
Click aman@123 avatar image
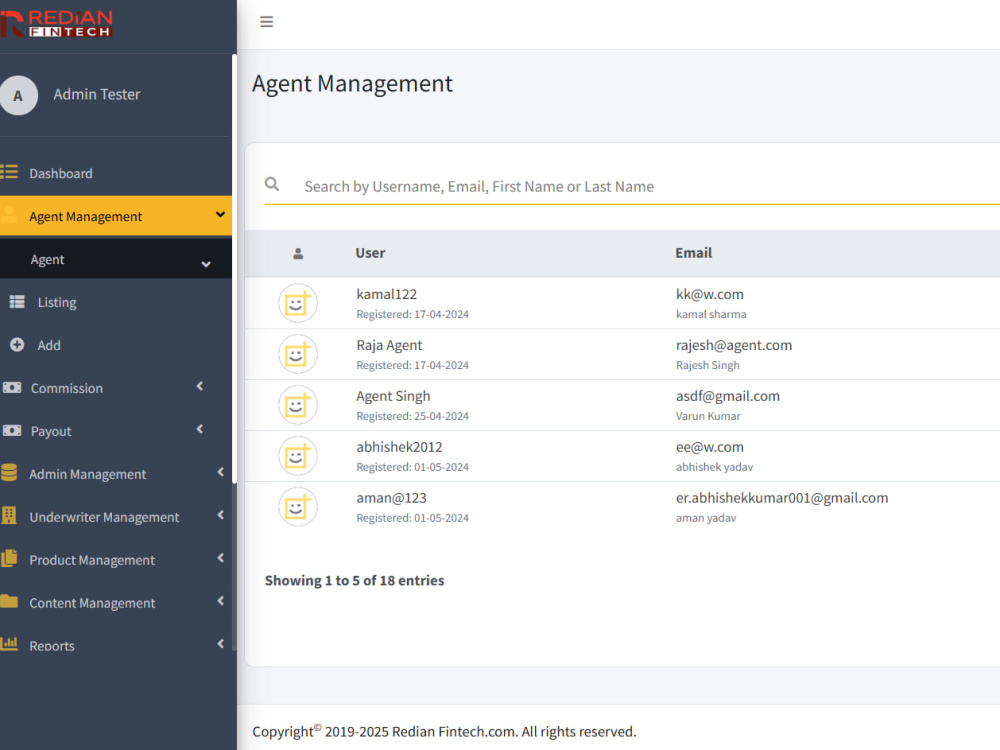(298, 507)
